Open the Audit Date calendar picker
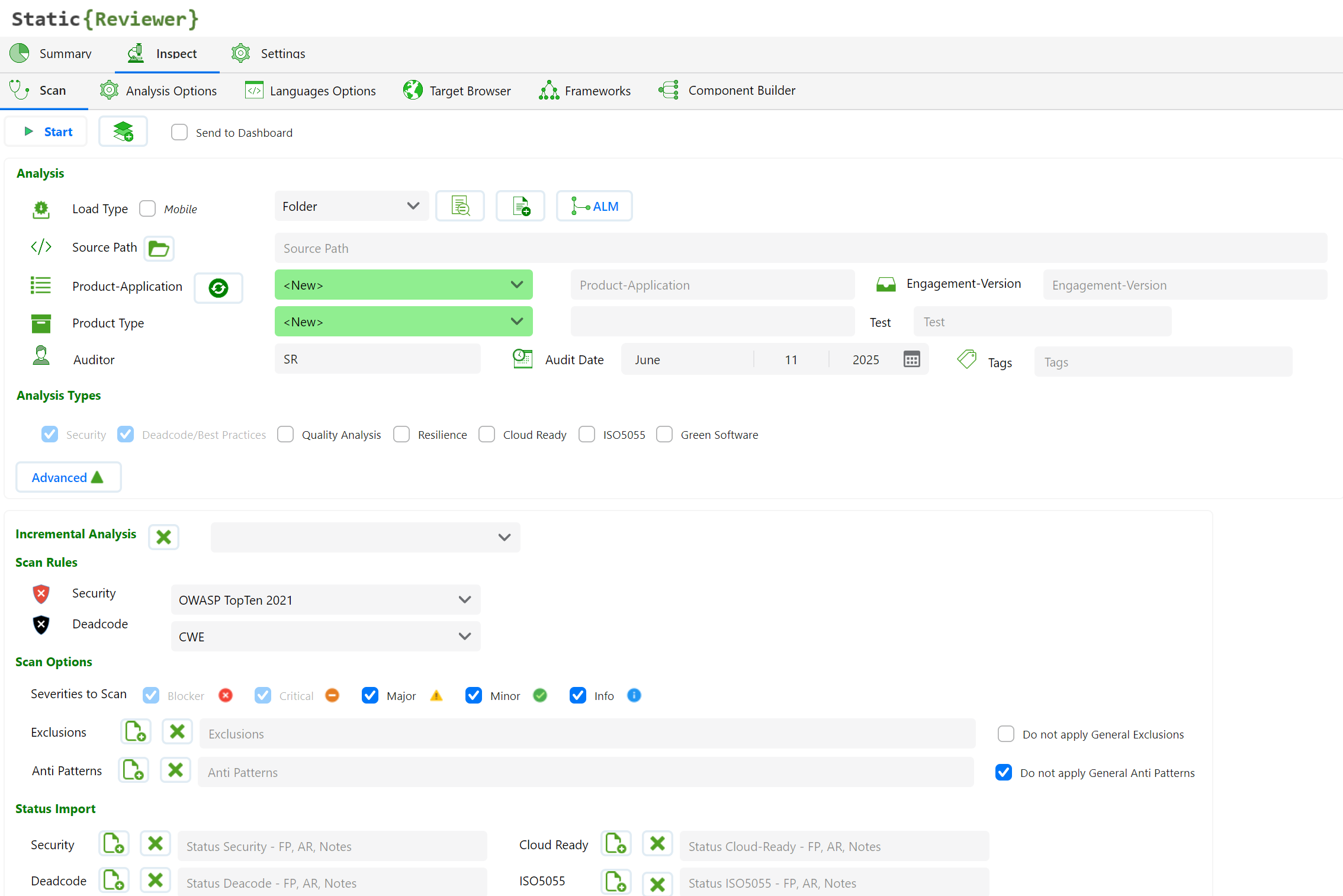This screenshot has height=896, width=1343. [x=911, y=359]
